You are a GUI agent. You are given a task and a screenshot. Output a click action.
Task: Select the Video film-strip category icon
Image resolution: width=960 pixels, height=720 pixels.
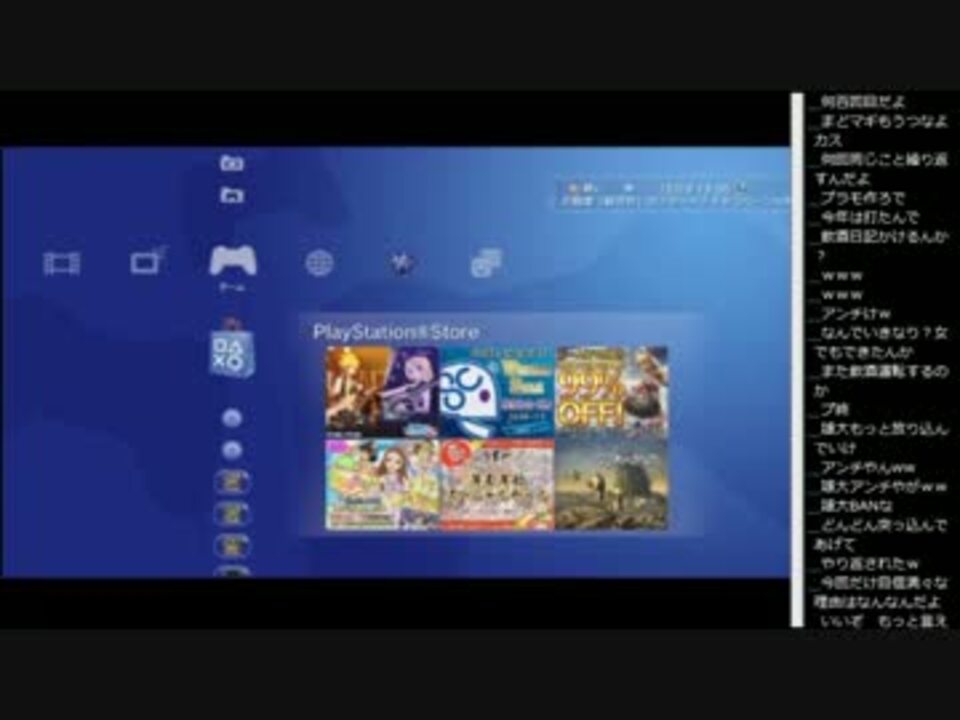(x=61, y=264)
